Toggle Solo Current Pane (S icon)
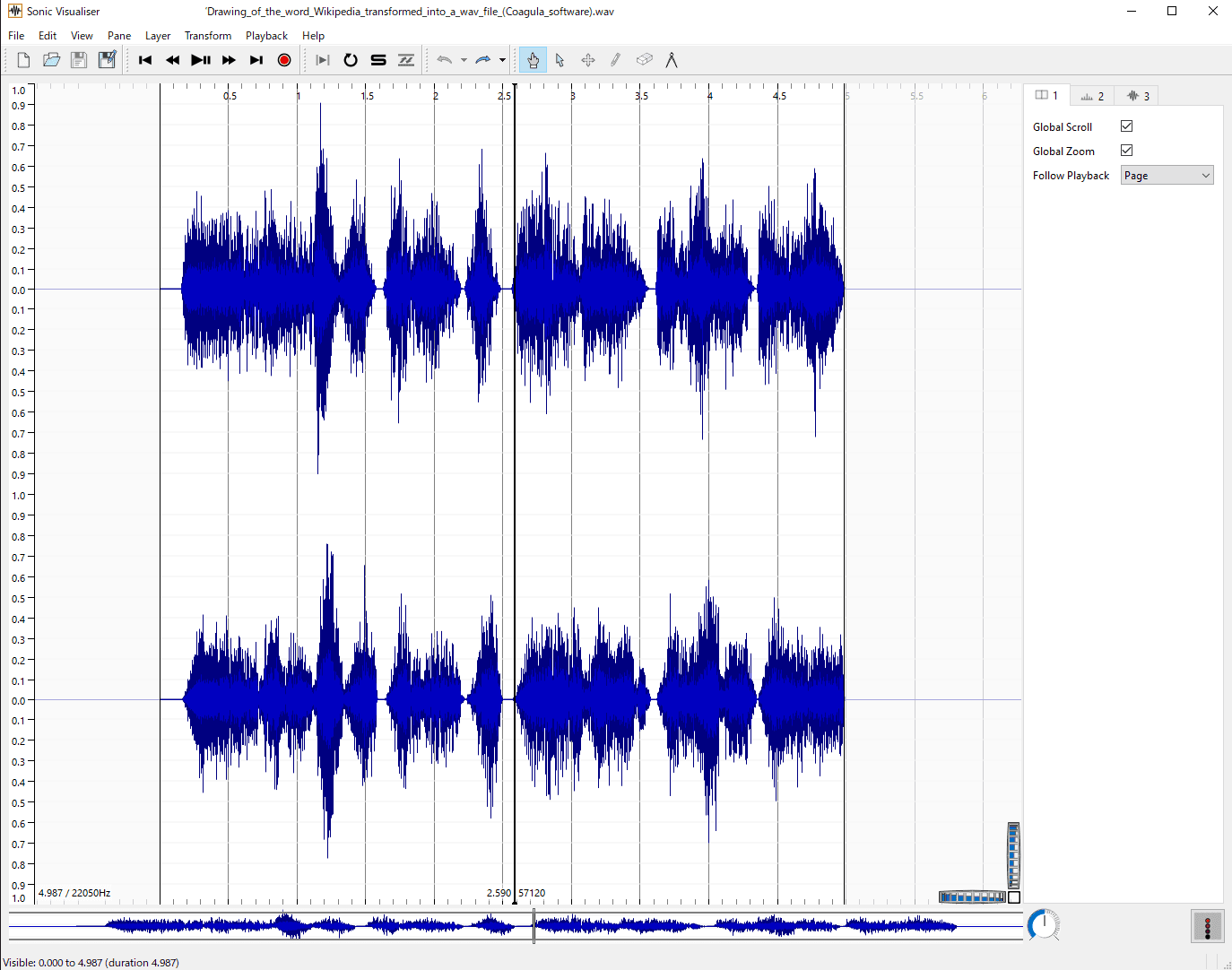The width and height of the screenshot is (1232, 970). click(x=378, y=60)
